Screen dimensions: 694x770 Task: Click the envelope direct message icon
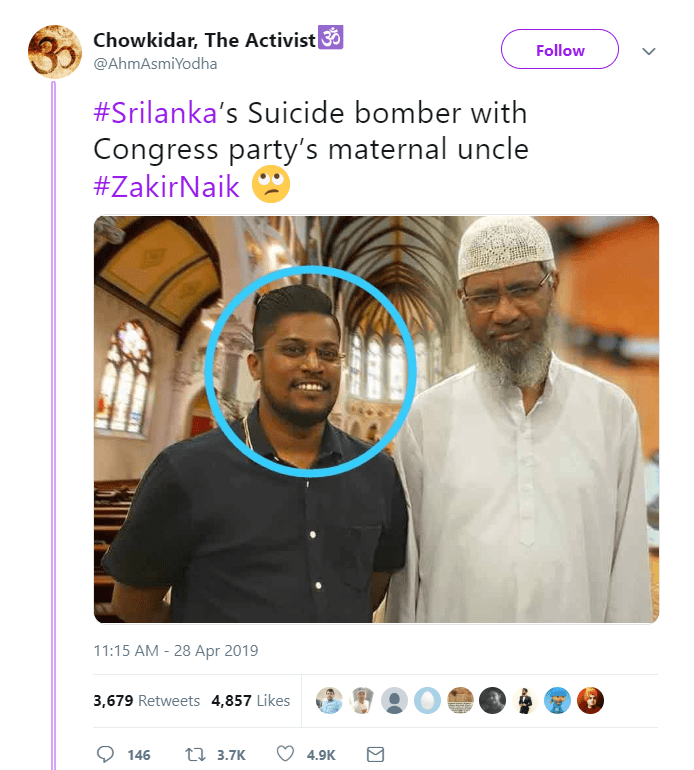[376, 754]
